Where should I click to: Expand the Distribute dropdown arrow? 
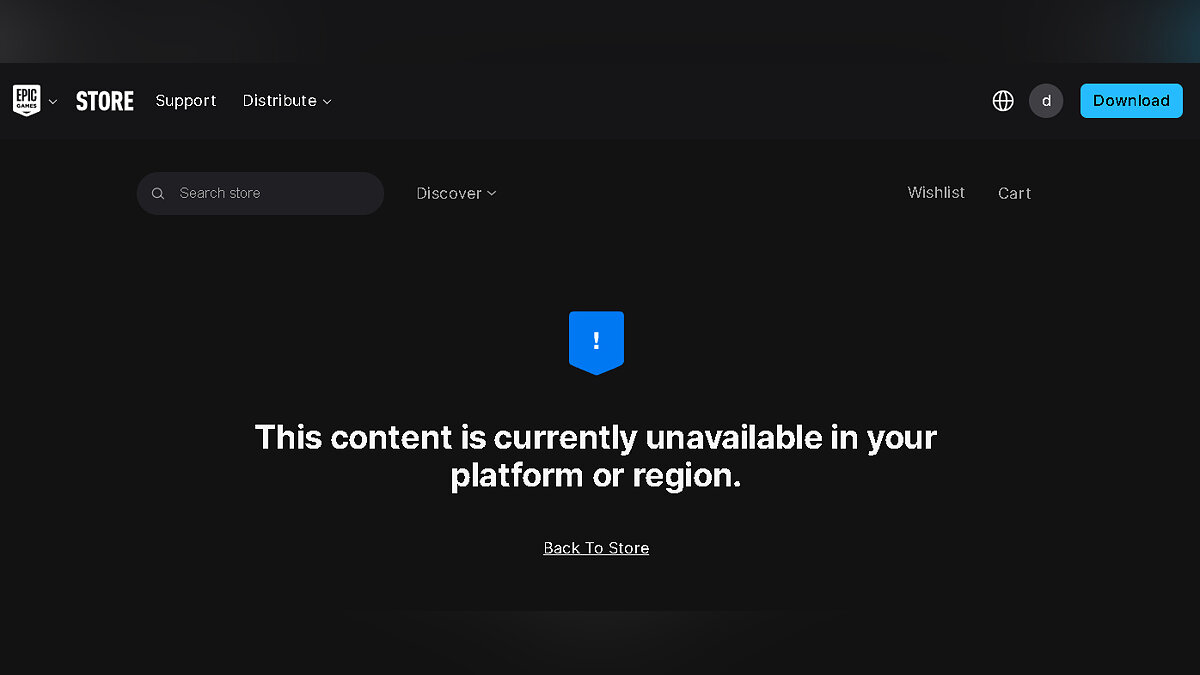327,102
